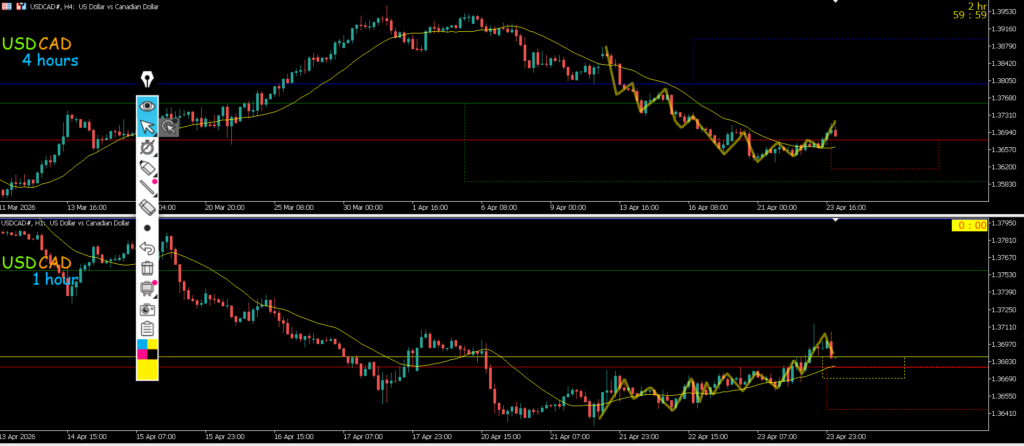Toggle drawing visibility with the eye icon

(x=147, y=105)
